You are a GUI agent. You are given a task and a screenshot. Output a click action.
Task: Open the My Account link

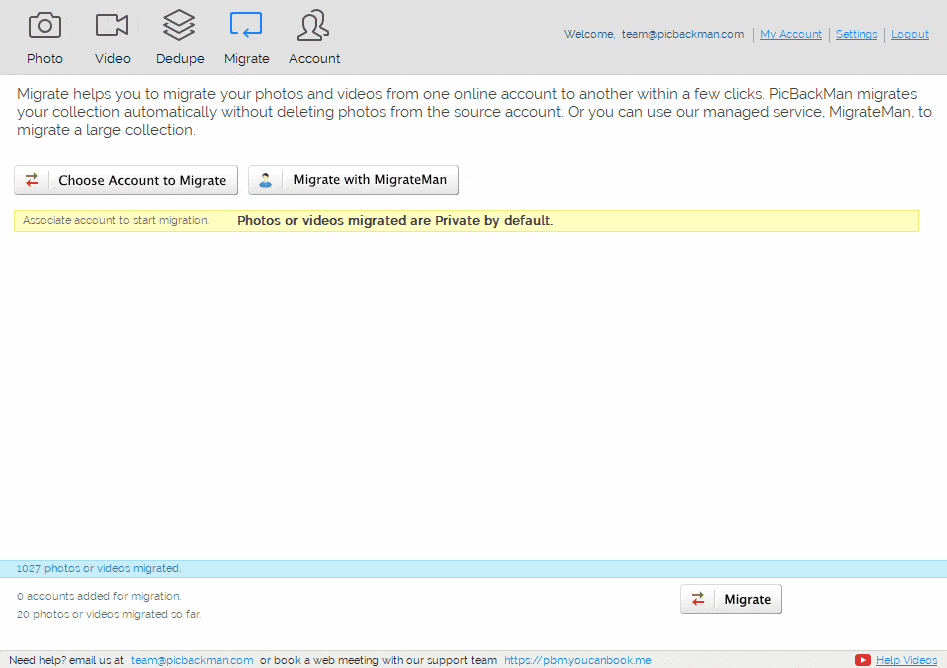[x=791, y=34]
